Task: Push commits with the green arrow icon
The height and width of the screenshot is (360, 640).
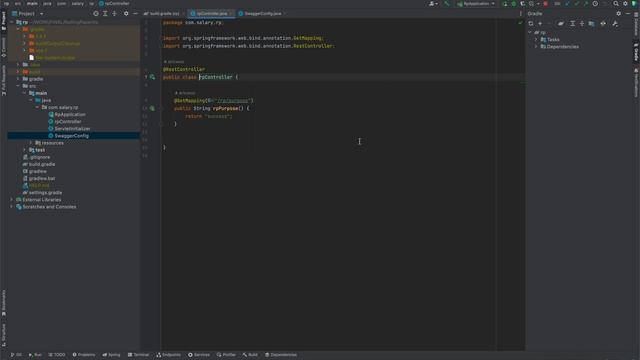Action: coord(586,4)
